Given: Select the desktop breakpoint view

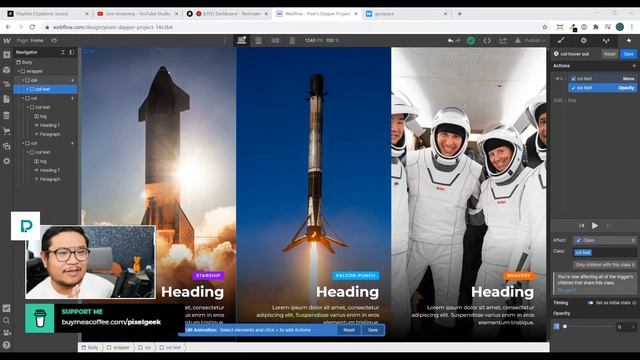Looking at the screenshot, I should click(x=242, y=40).
